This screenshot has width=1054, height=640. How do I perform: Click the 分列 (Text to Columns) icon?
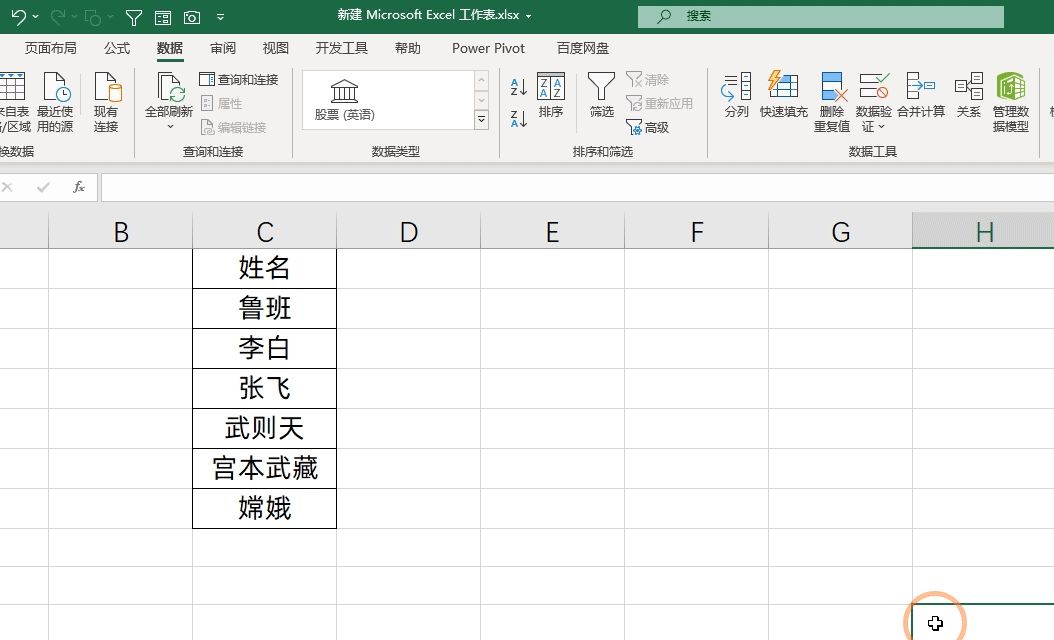tap(736, 88)
